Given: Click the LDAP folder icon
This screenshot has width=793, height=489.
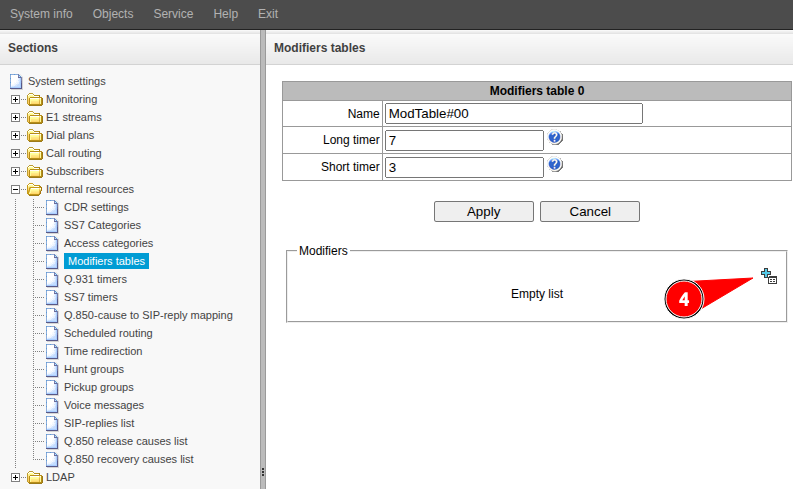Looking at the screenshot, I should 35,478.
